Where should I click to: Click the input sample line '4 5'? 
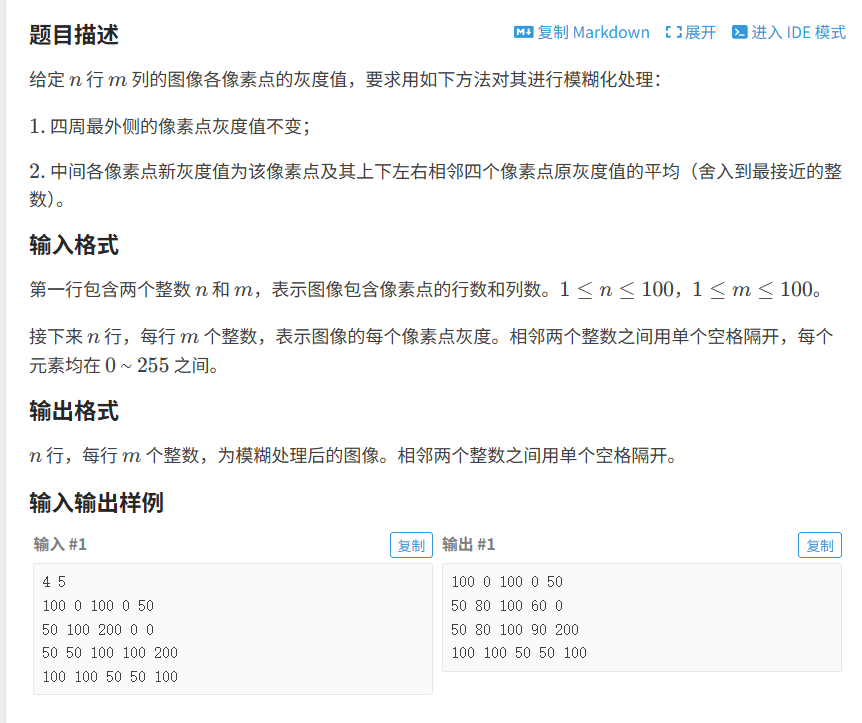(54, 582)
